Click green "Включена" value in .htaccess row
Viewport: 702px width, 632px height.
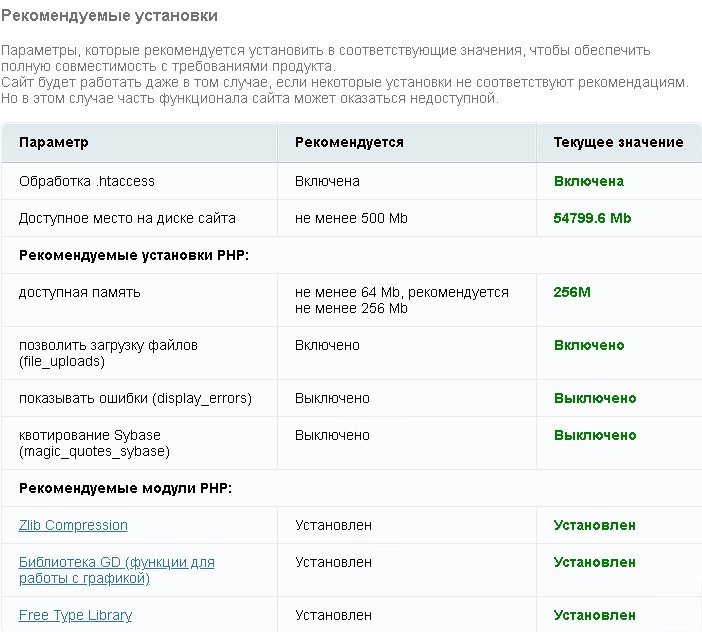click(x=588, y=181)
